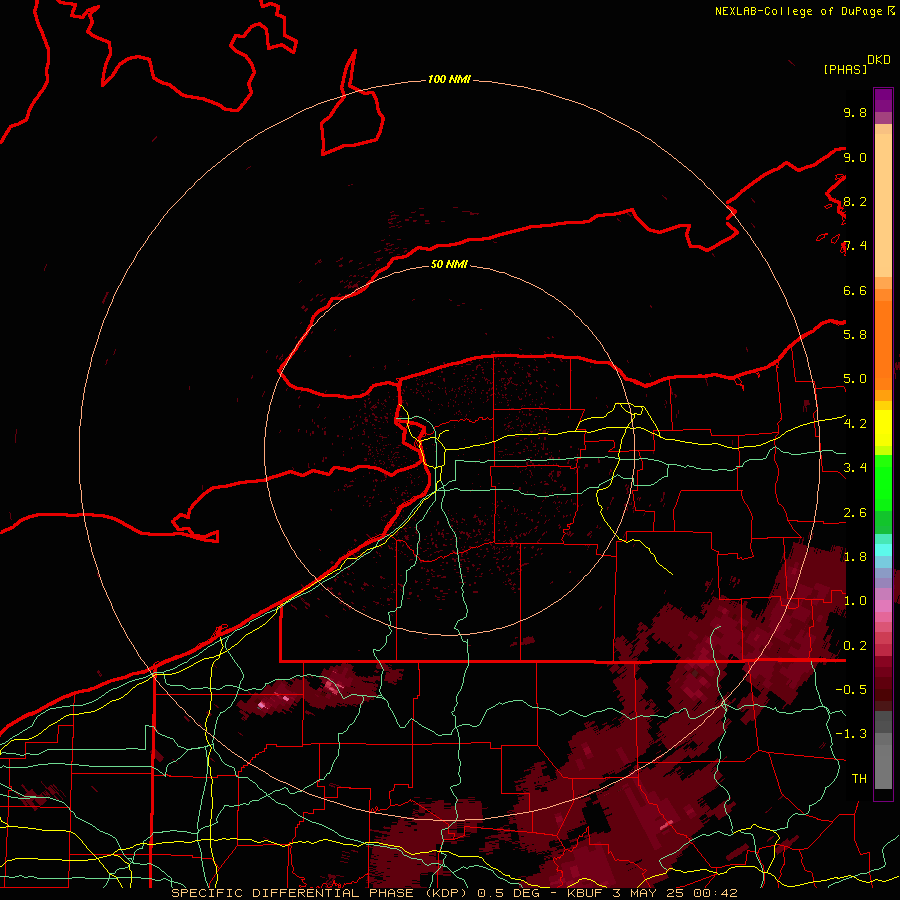Click the [PHAS] units label
The width and height of the screenshot is (900, 900).
click(845, 69)
